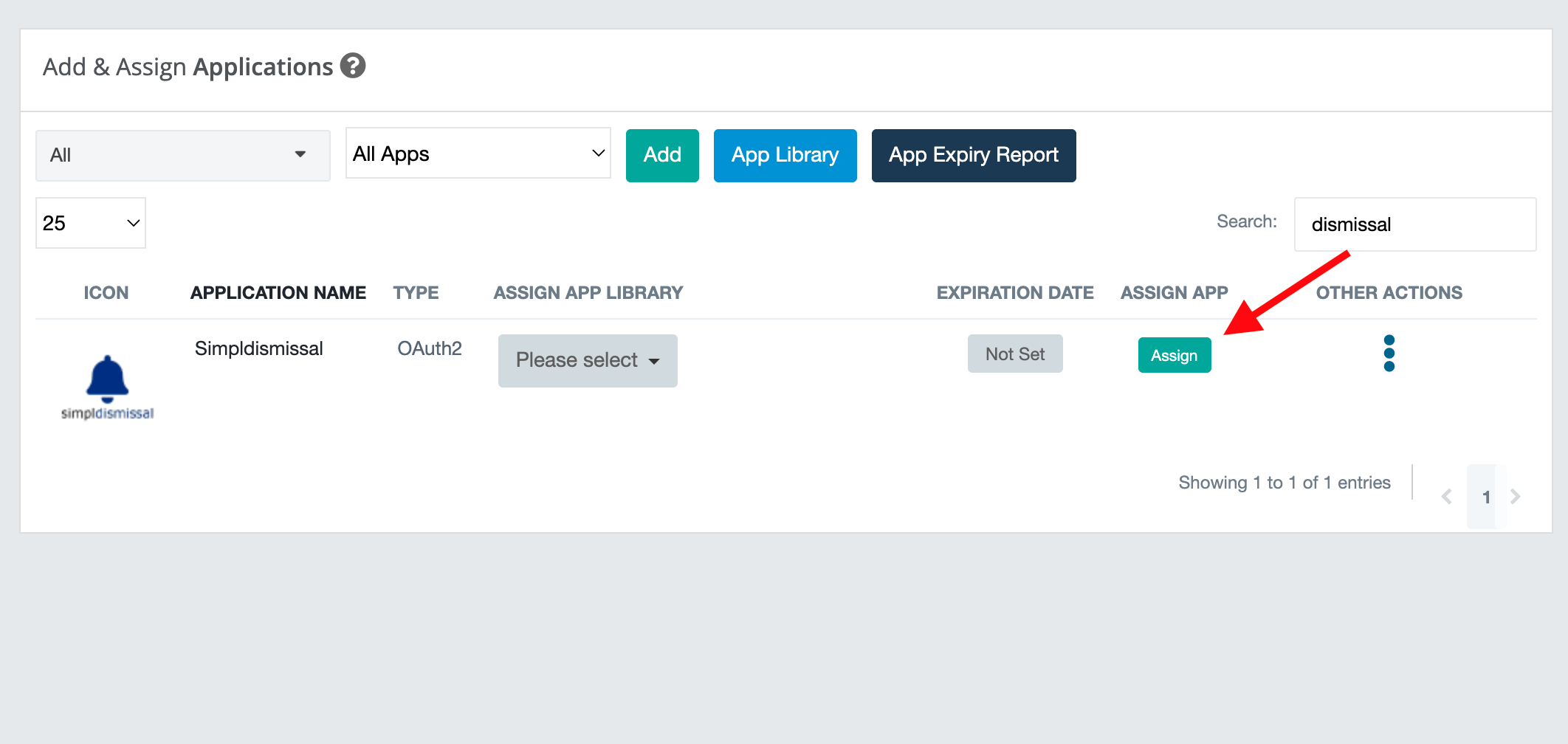View the App Expiry Report
Screen dimensions: 1568x744
pos(973,155)
